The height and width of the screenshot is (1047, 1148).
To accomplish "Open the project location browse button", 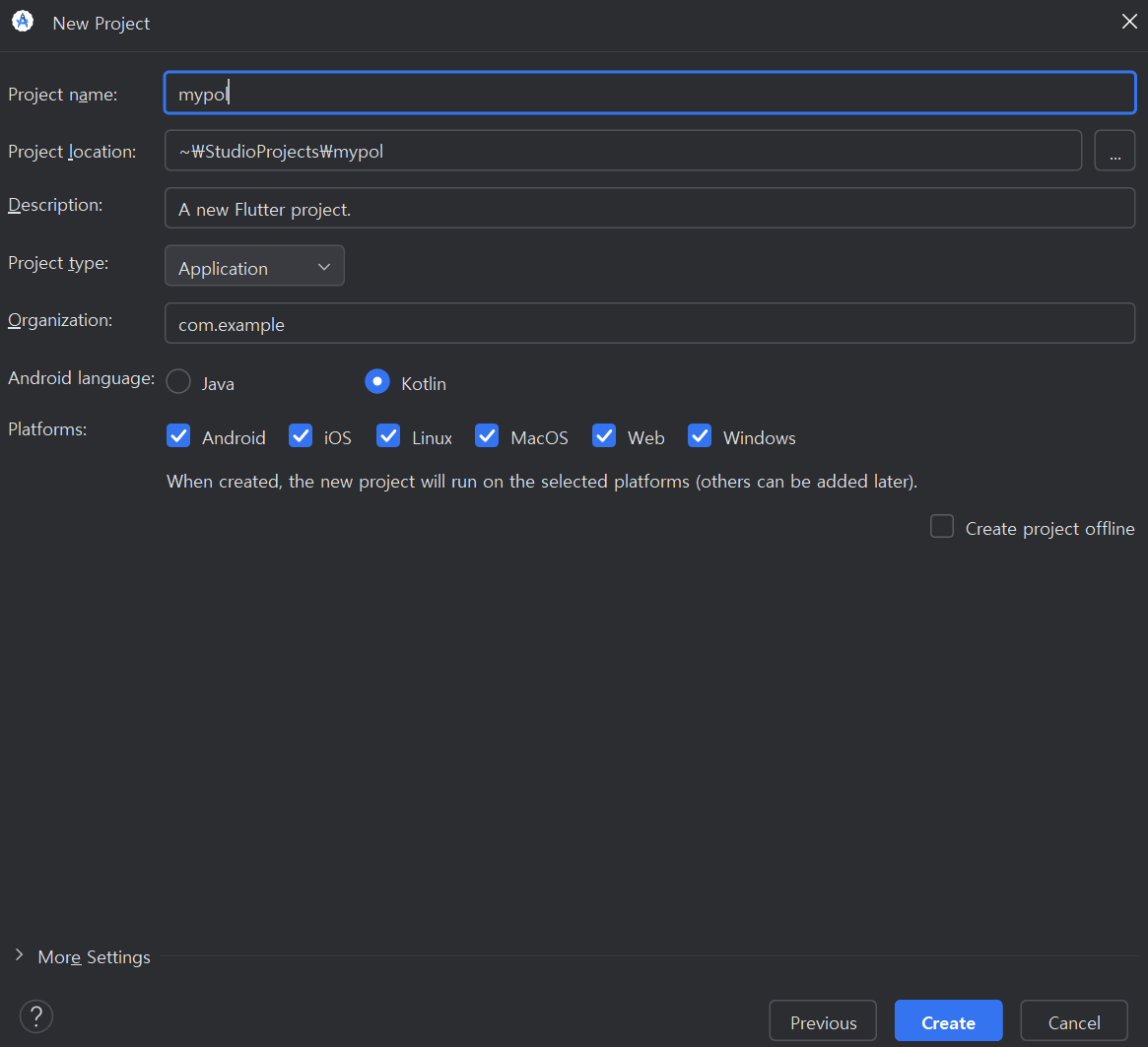I will tap(1114, 151).
